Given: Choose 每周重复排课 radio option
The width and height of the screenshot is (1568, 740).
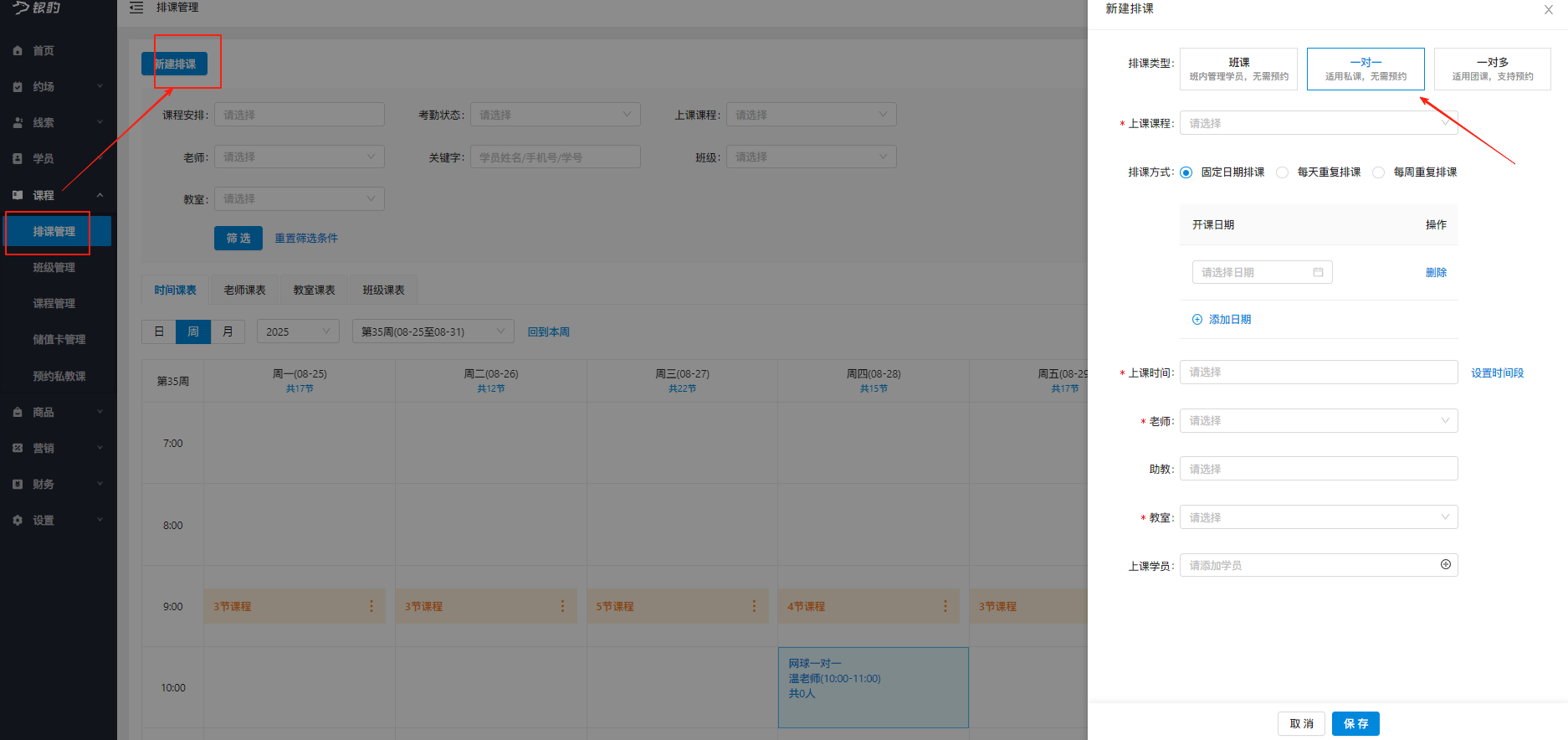Looking at the screenshot, I should coord(1378,172).
